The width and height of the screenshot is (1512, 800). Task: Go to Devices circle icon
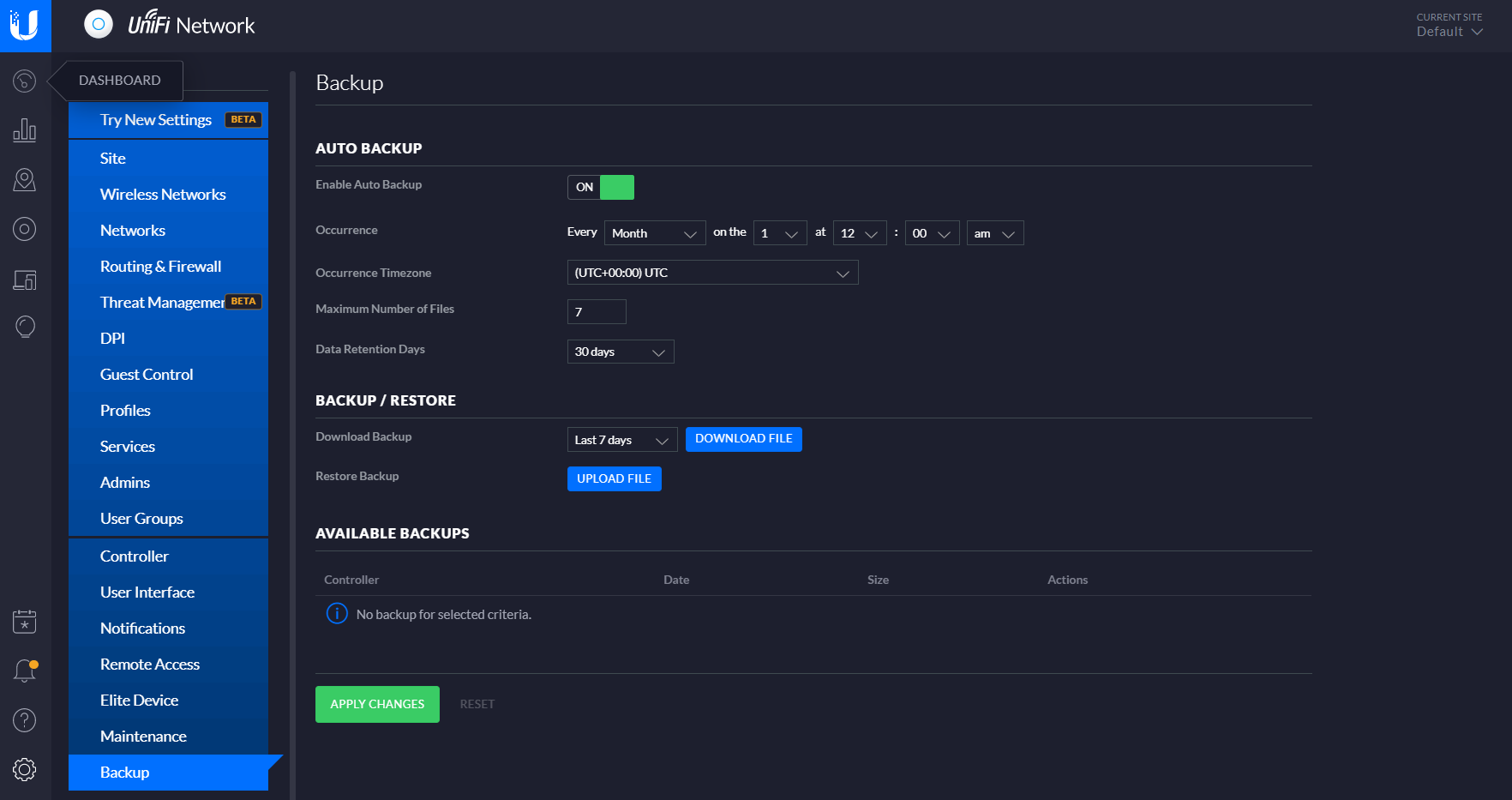pos(24,229)
